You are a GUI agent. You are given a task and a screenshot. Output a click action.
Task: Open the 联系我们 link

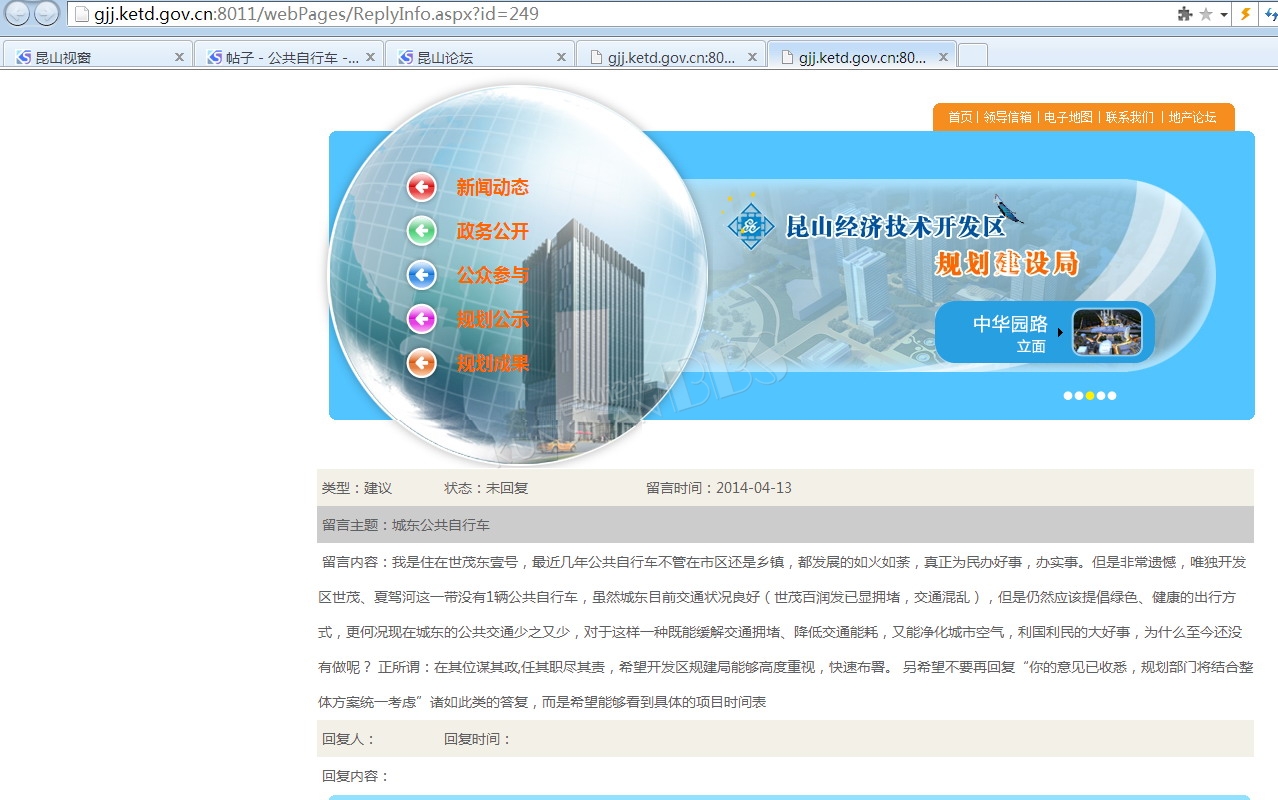point(1129,117)
